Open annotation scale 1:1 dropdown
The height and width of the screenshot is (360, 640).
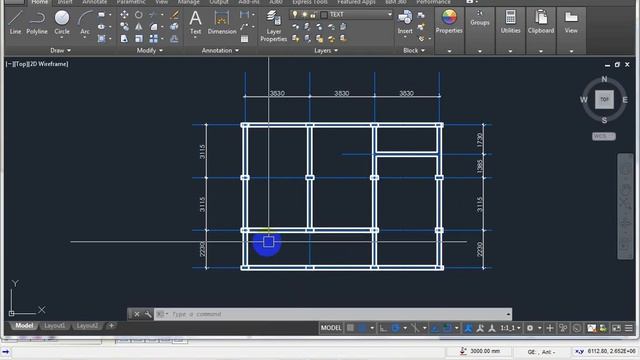510,328
